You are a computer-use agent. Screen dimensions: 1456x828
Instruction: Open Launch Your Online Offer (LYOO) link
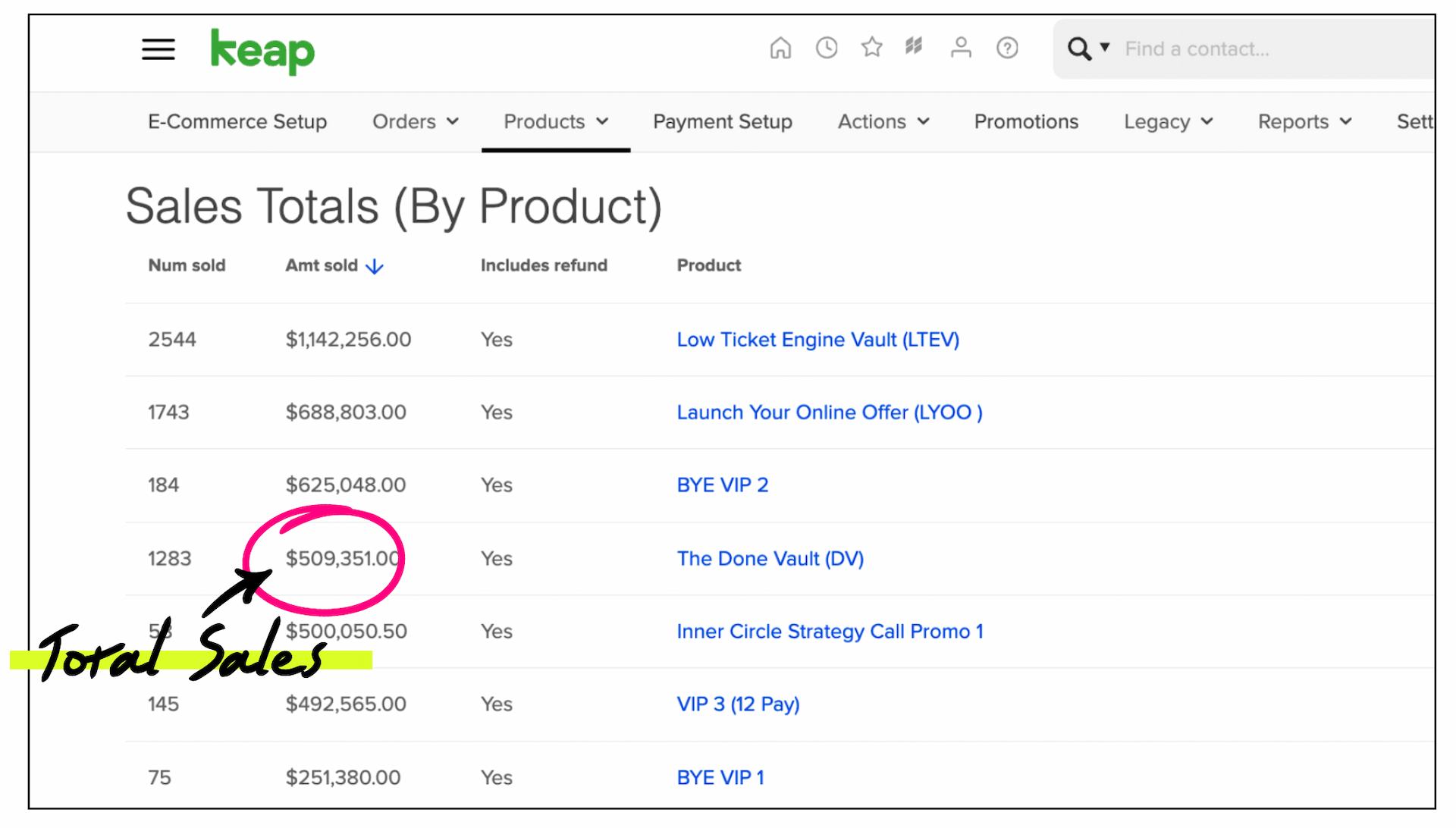click(x=830, y=412)
